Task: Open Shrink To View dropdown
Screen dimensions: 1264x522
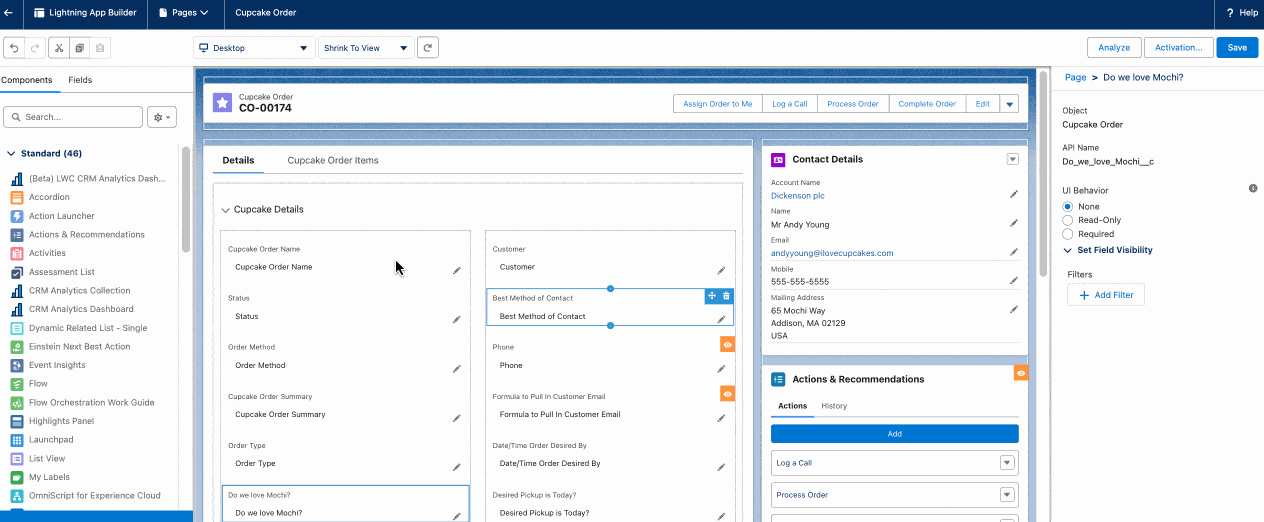Action: tap(366, 48)
